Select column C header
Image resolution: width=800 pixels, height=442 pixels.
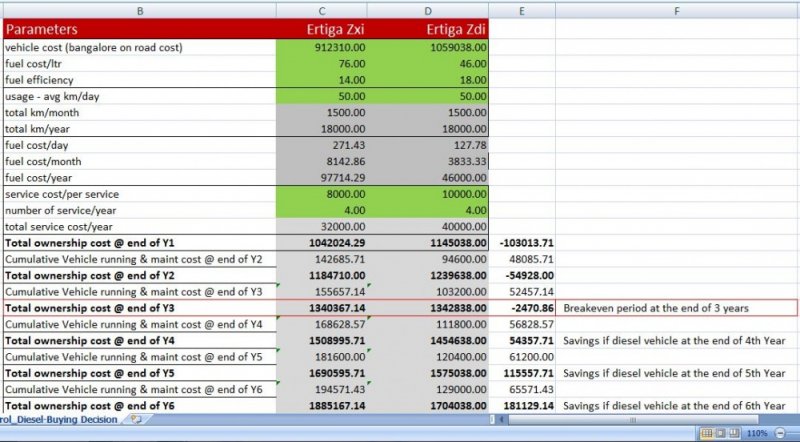(x=321, y=11)
